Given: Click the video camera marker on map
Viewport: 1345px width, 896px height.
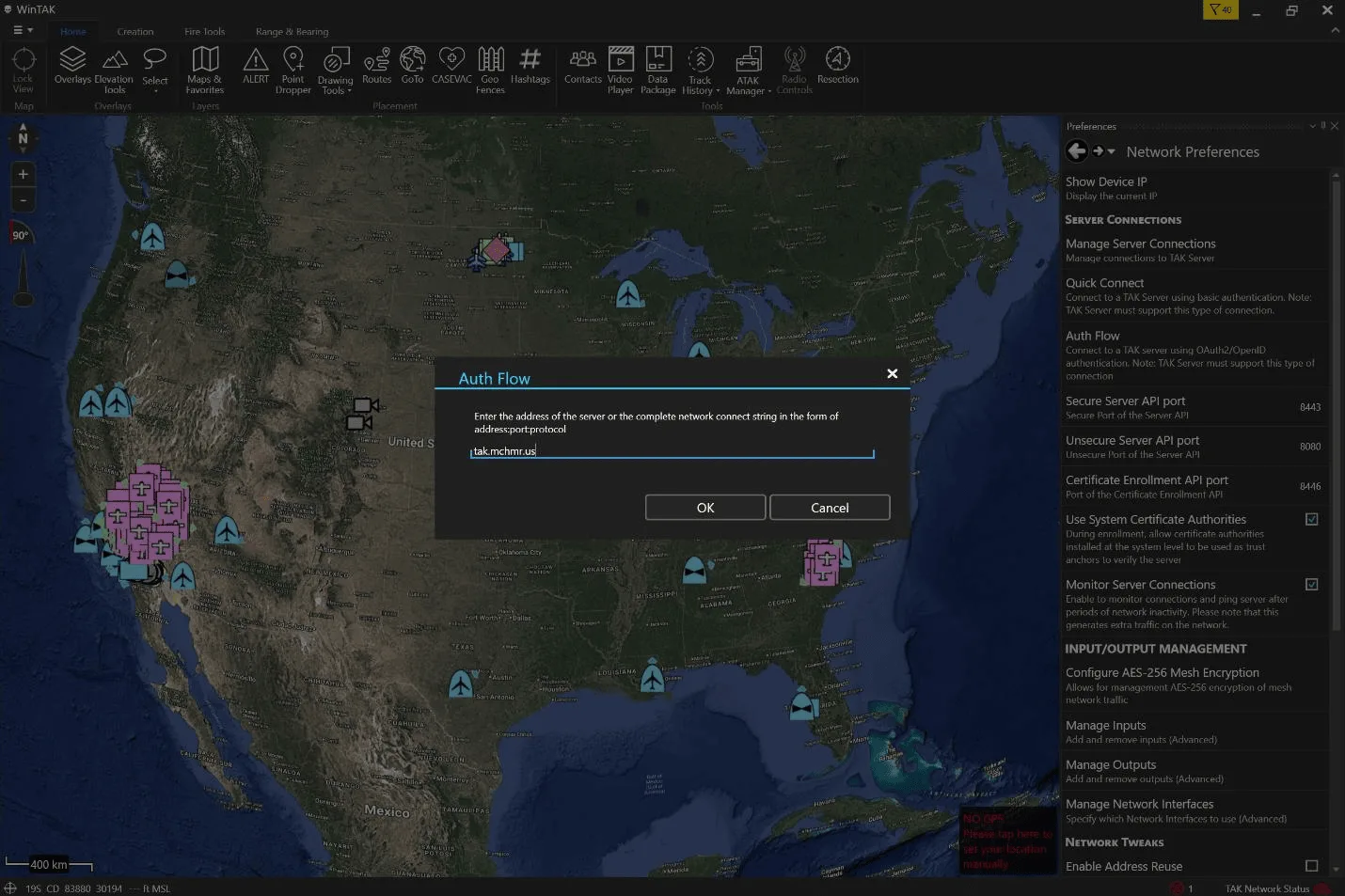Looking at the screenshot, I should (x=362, y=414).
